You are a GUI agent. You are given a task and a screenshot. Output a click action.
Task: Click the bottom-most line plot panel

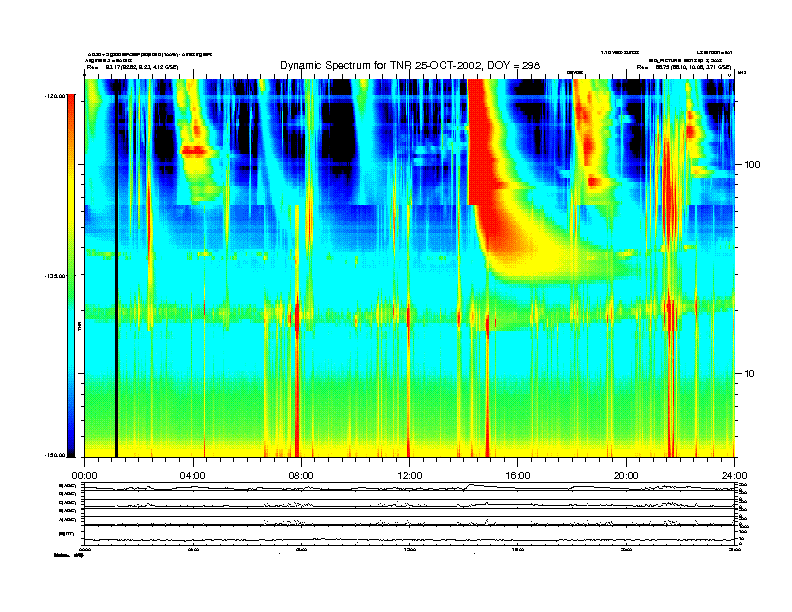[409, 534]
